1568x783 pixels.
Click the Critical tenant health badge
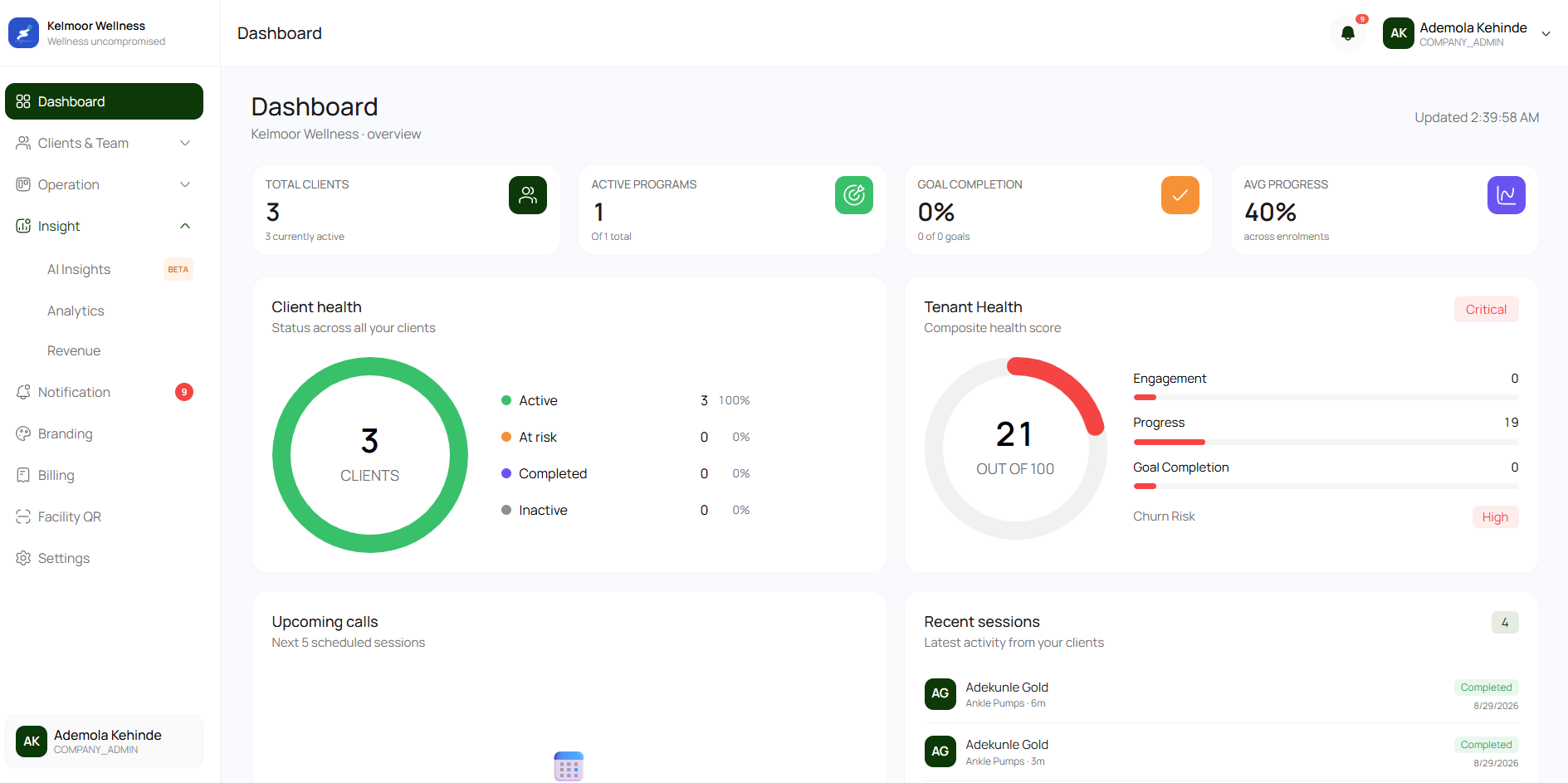[1486, 310]
